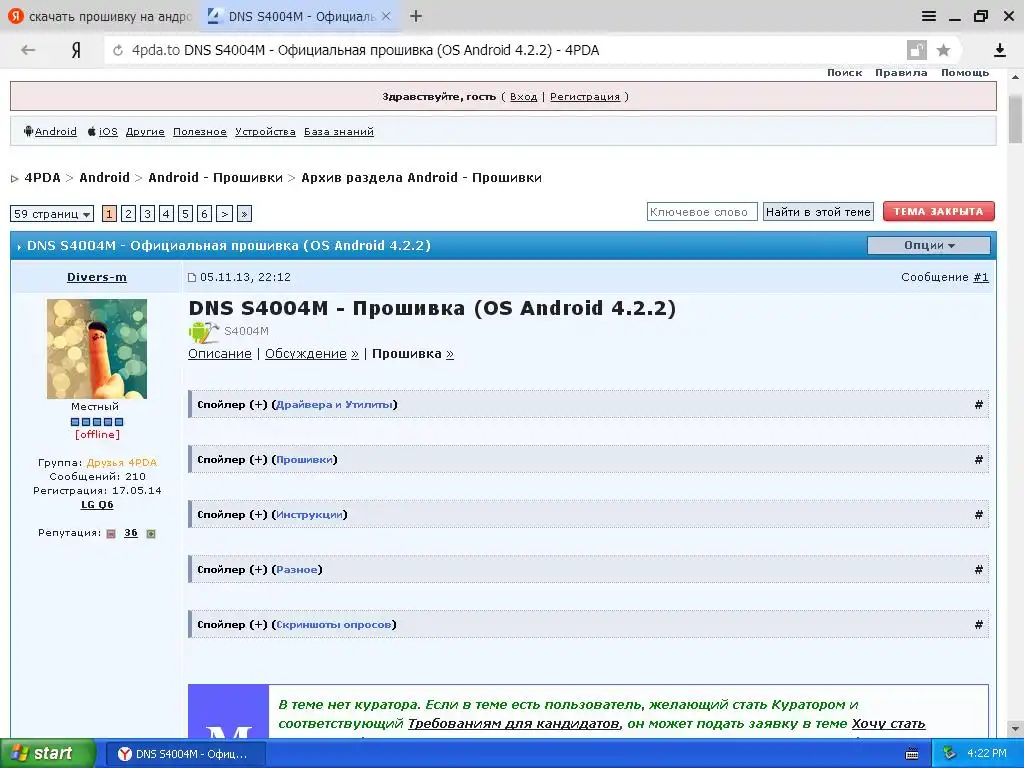Viewport: 1024px width, 768px height.
Task: Open 'Требованиям для кандидатов' link
Action: click(x=513, y=723)
